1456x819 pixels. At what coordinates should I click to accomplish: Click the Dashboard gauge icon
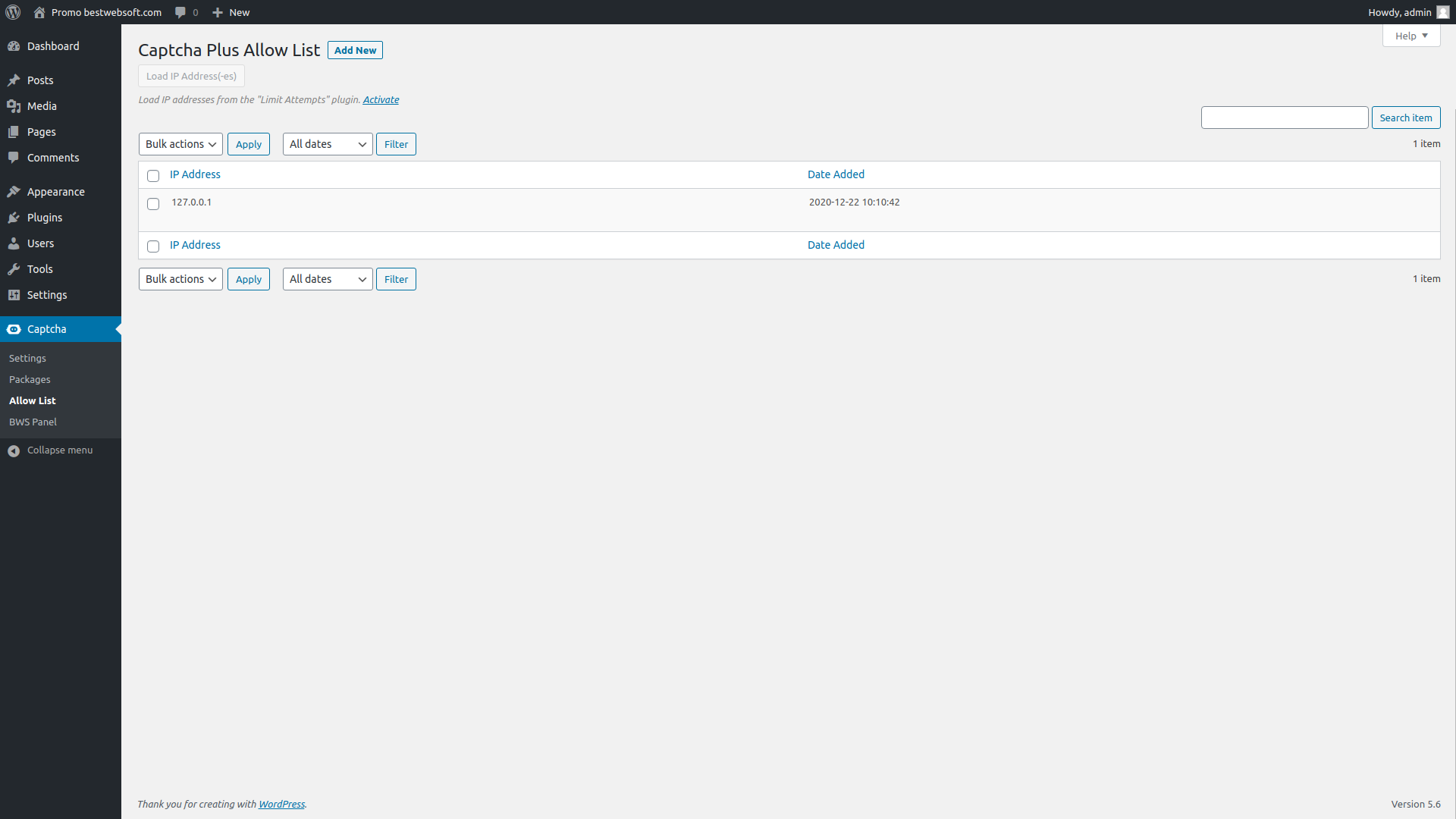point(14,46)
